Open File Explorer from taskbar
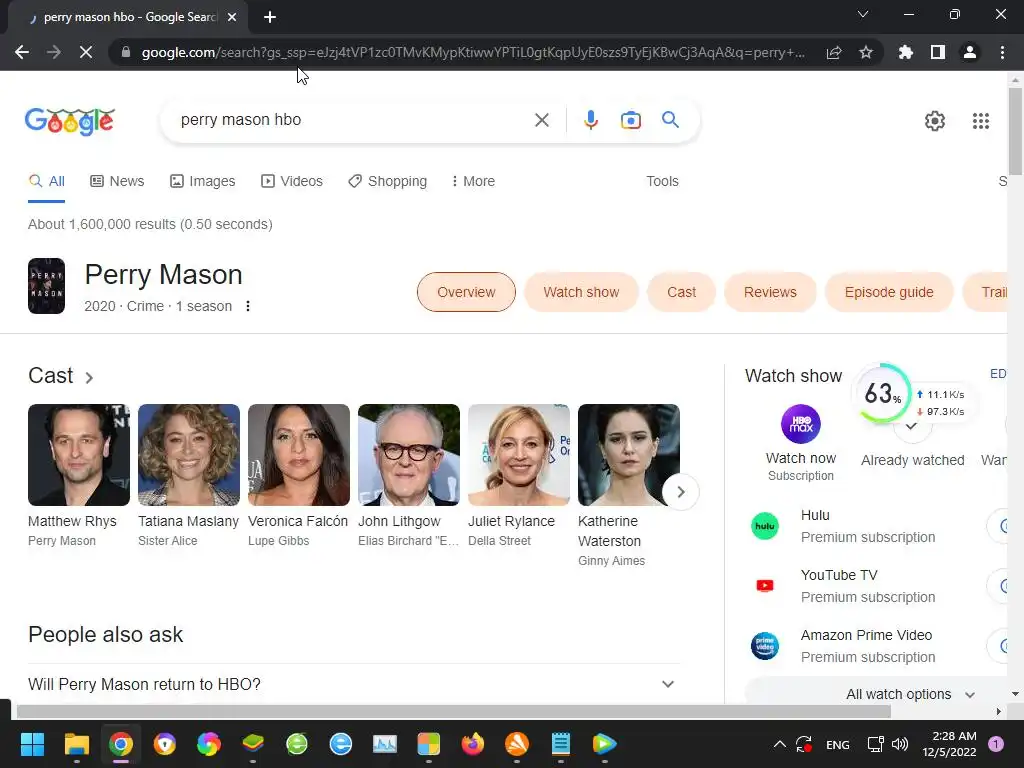The image size is (1024, 768). (x=76, y=744)
